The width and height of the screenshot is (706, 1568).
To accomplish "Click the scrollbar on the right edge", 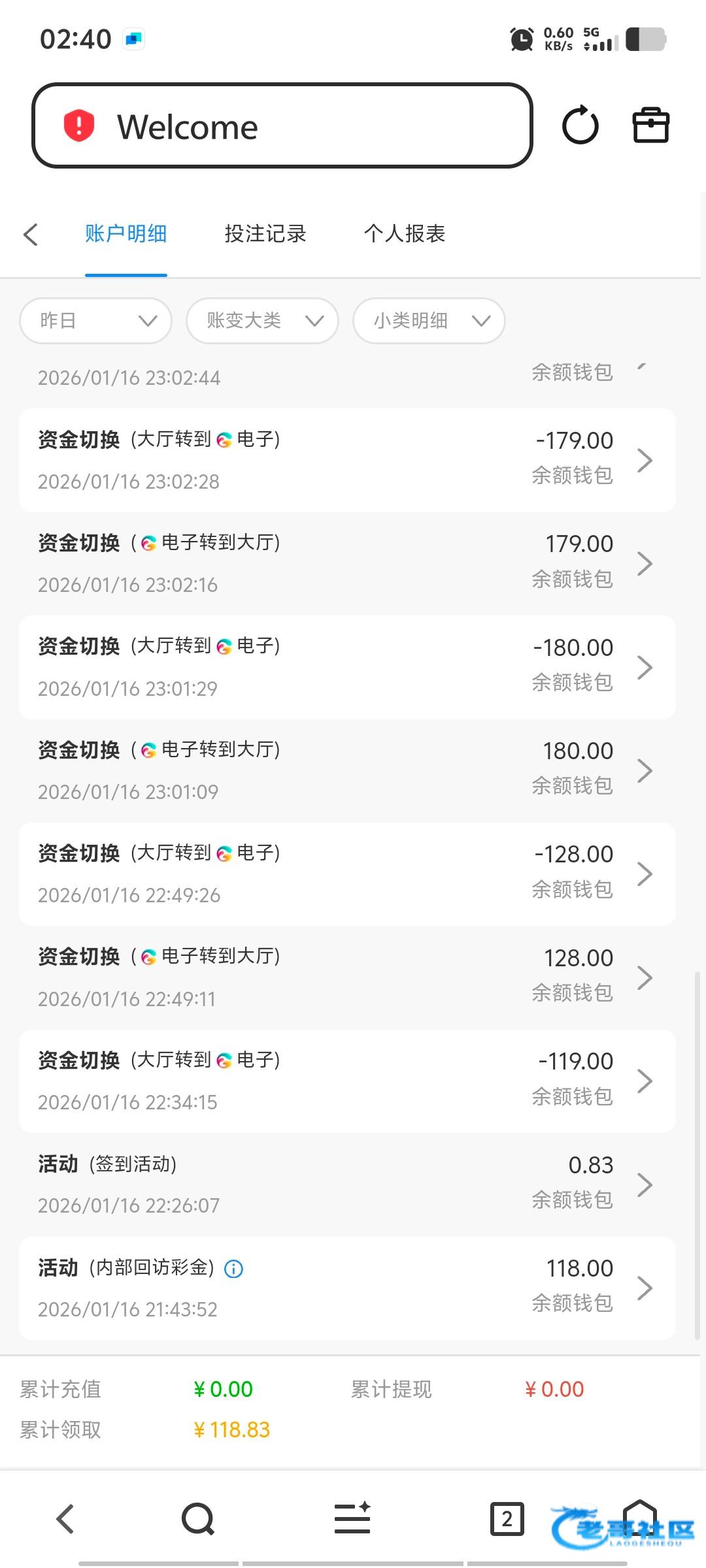I will [697, 1156].
